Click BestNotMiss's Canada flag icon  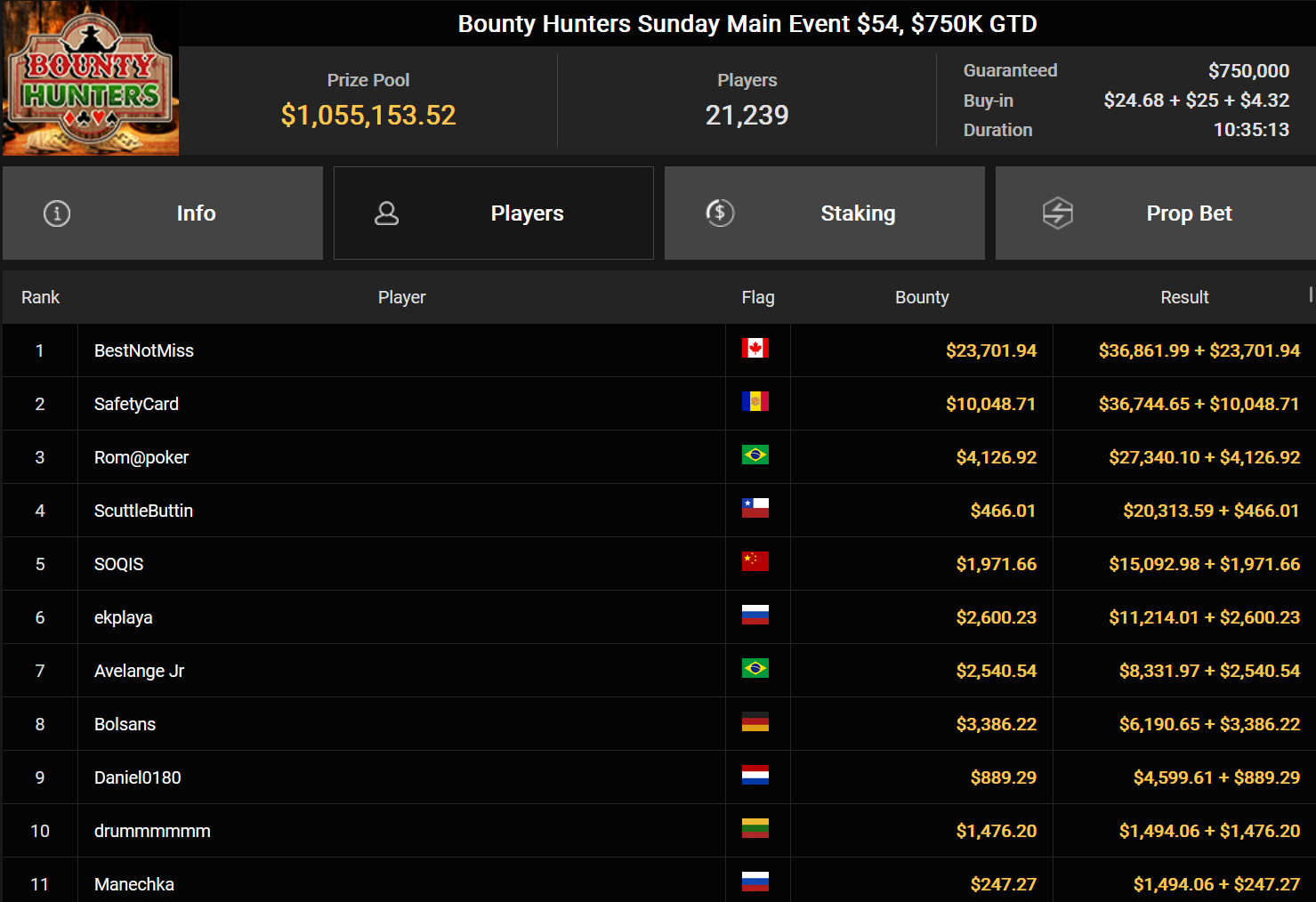[x=755, y=348]
